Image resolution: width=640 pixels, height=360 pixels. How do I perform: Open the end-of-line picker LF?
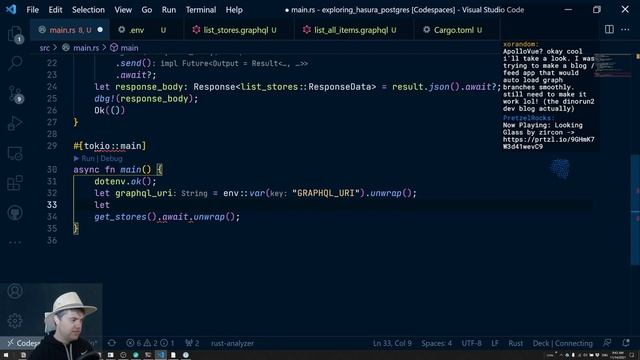tap(495, 343)
